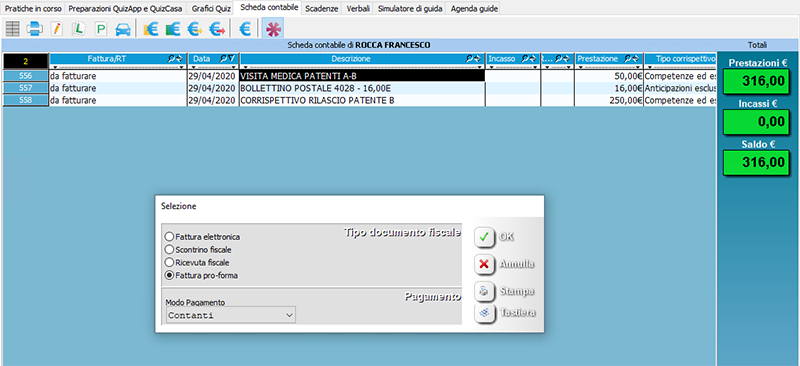Select the Fattura elettronica radio option

[x=202, y=237]
